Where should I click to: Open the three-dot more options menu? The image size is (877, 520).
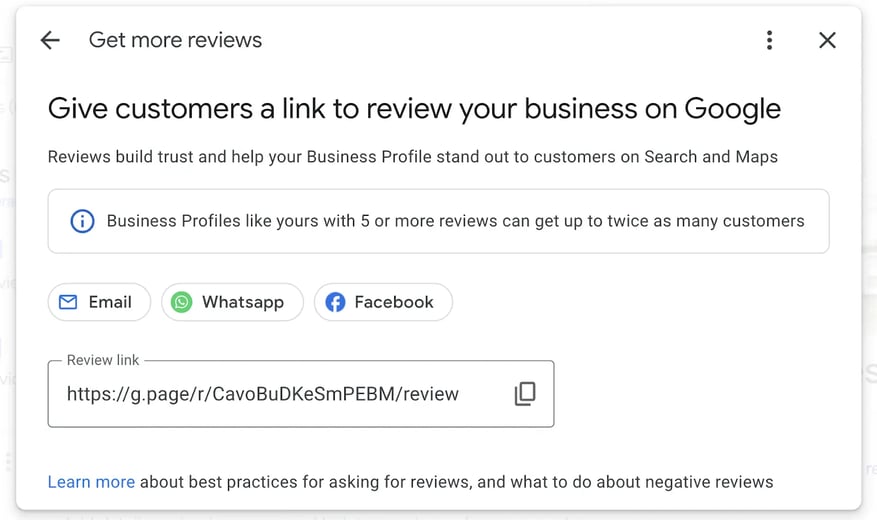point(770,40)
